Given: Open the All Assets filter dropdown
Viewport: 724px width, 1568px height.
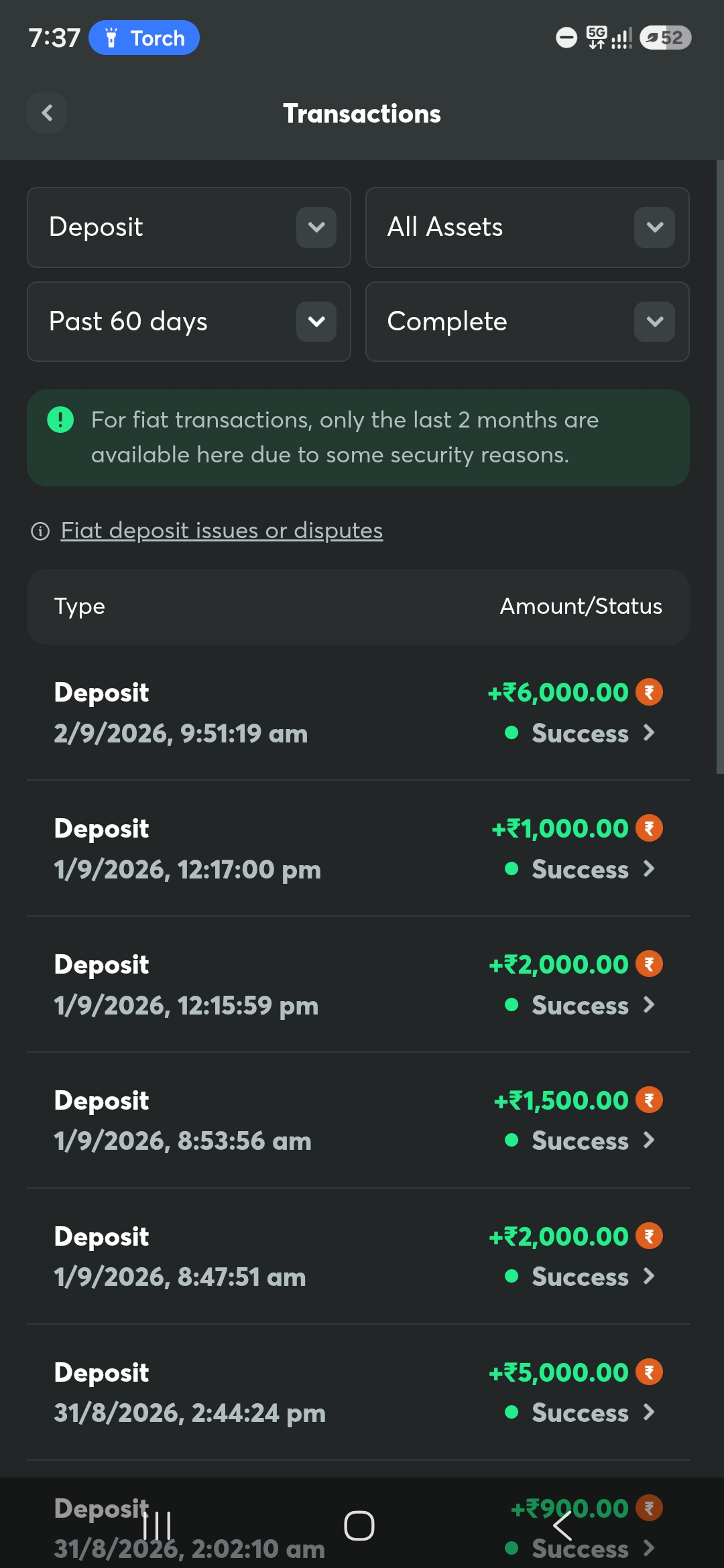Looking at the screenshot, I should (528, 227).
